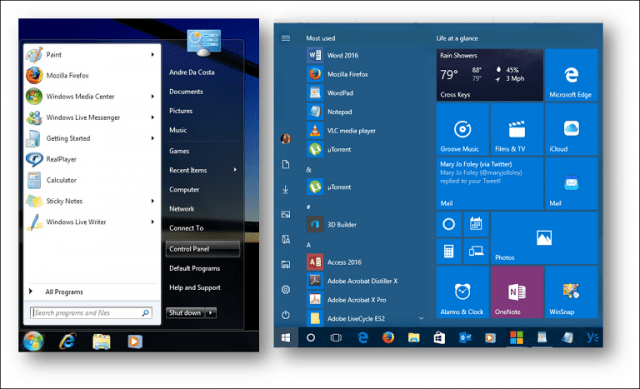Image resolution: width=640 pixels, height=389 pixels.
Task: Open iCloud tile
Action: pyautogui.click(x=571, y=129)
